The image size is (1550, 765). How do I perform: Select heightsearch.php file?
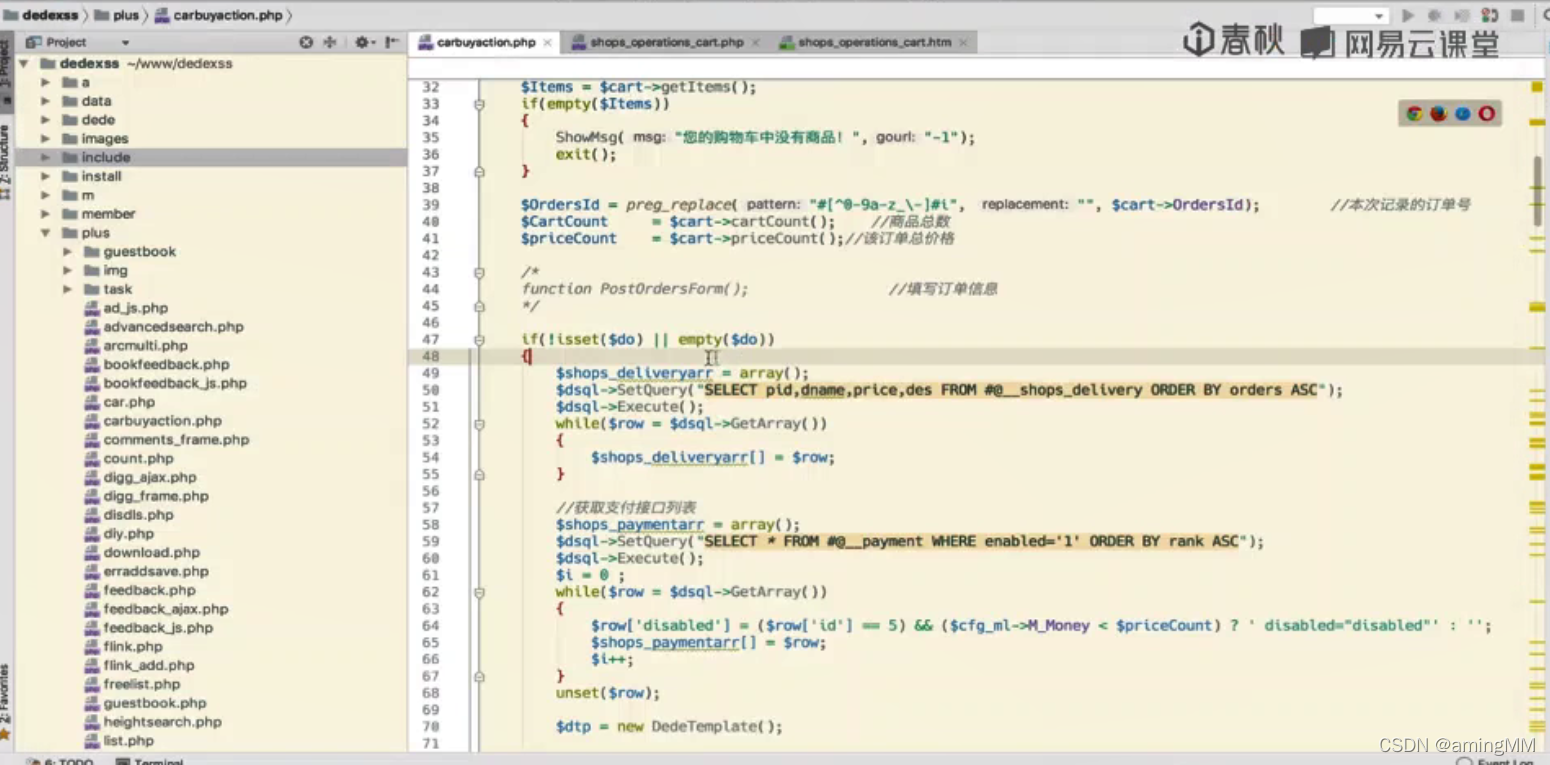[x=163, y=722]
